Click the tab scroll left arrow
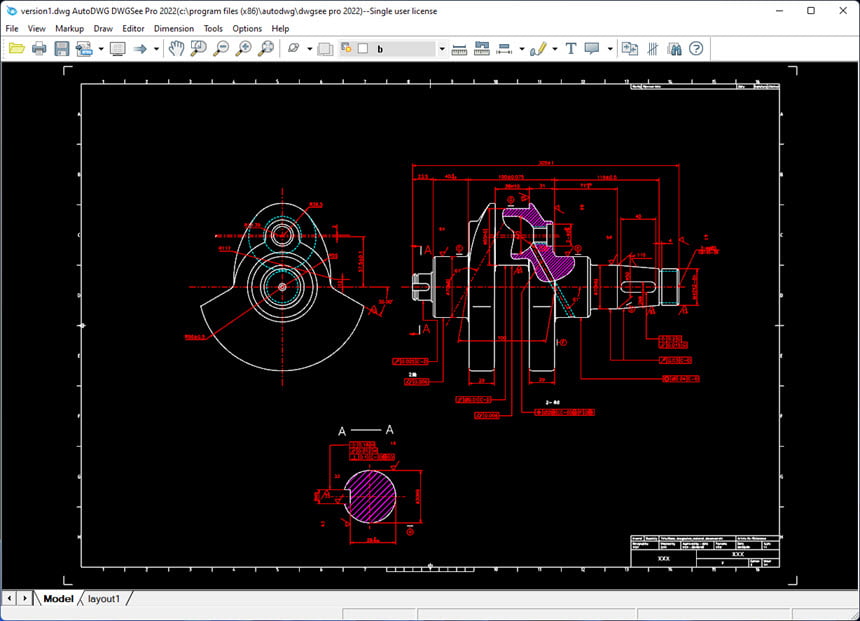Screen dimensions: 860x621 pos(9,598)
